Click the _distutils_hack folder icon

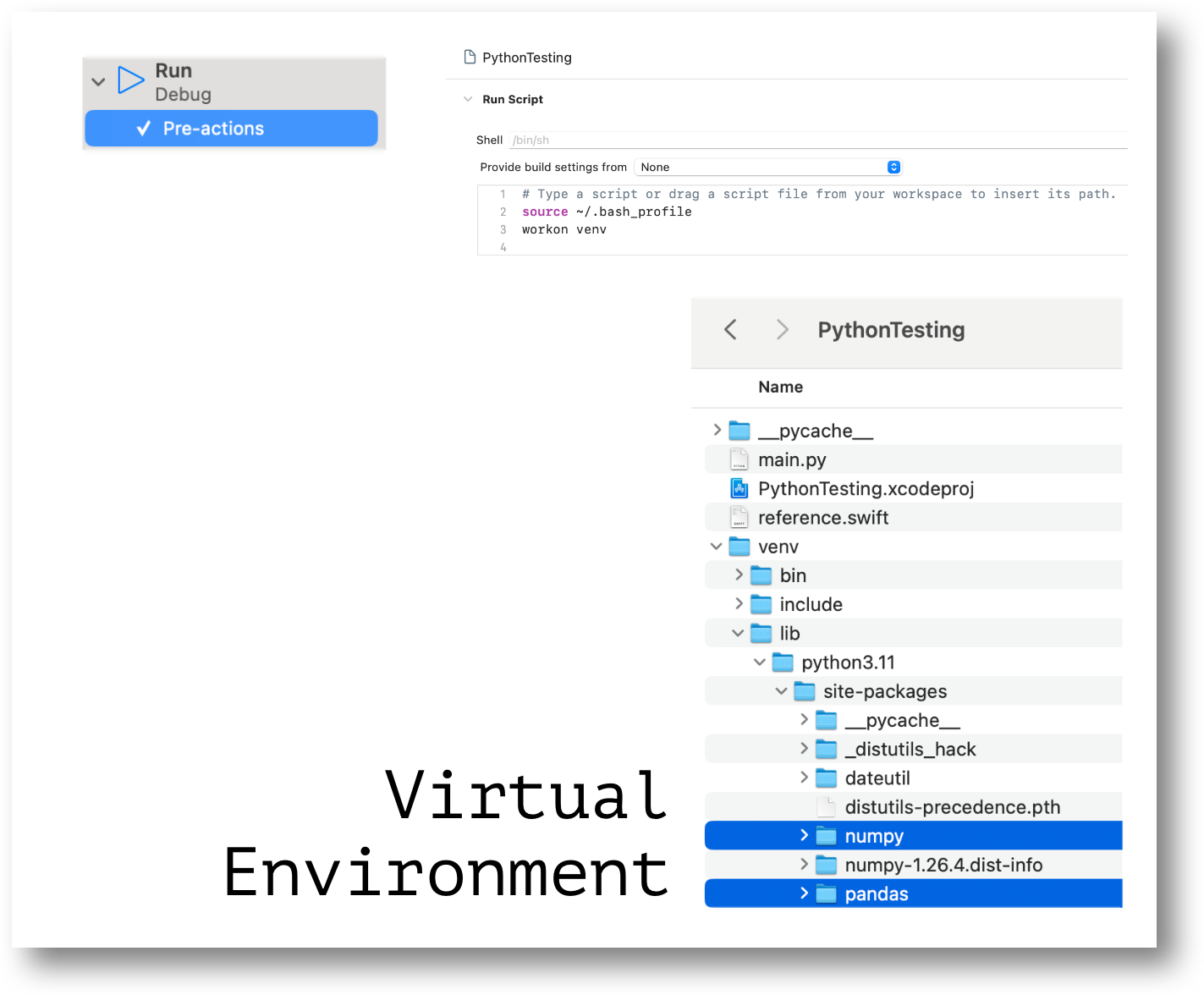[827, 749]
